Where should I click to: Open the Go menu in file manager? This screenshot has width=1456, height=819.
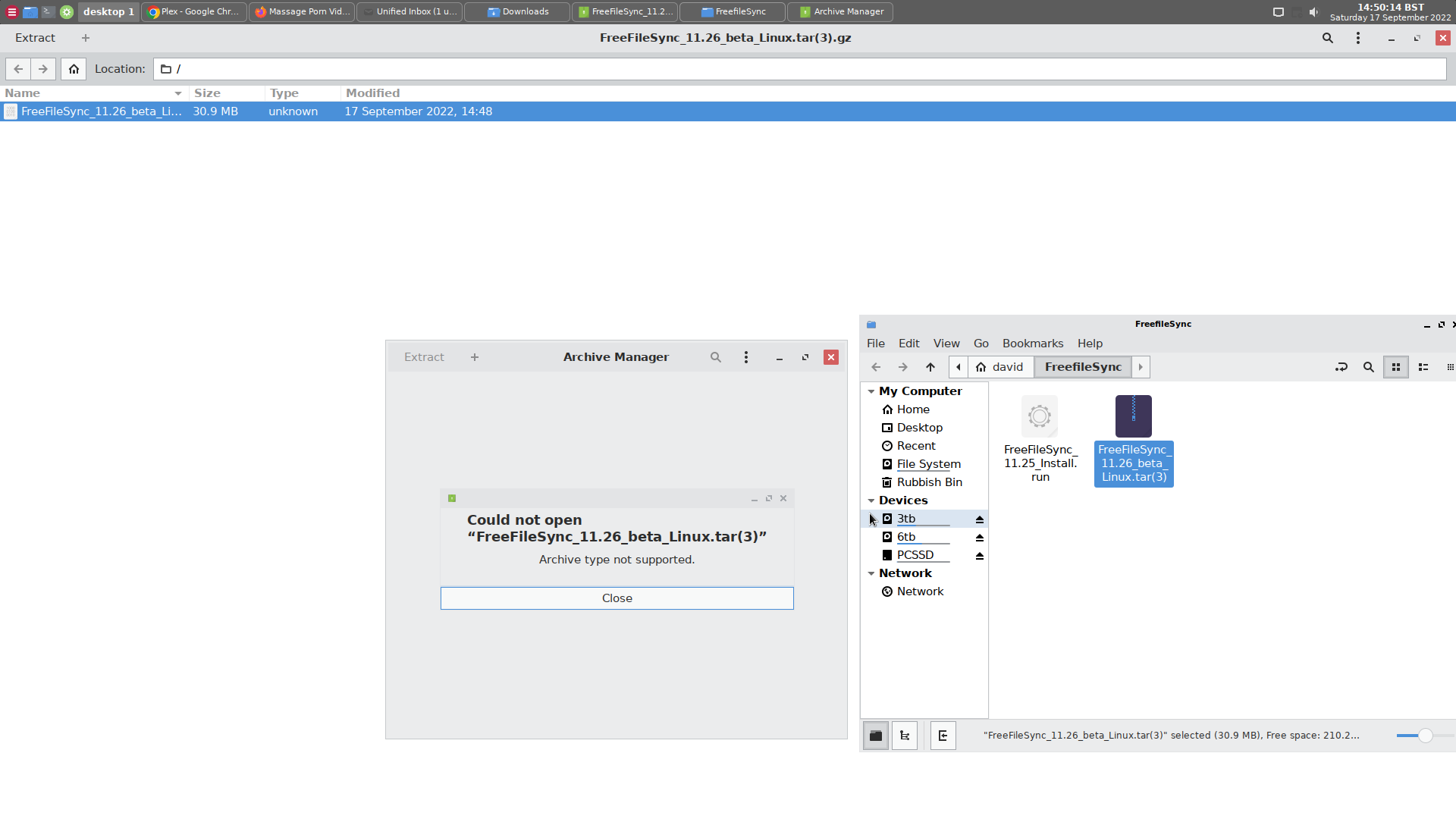981,344
